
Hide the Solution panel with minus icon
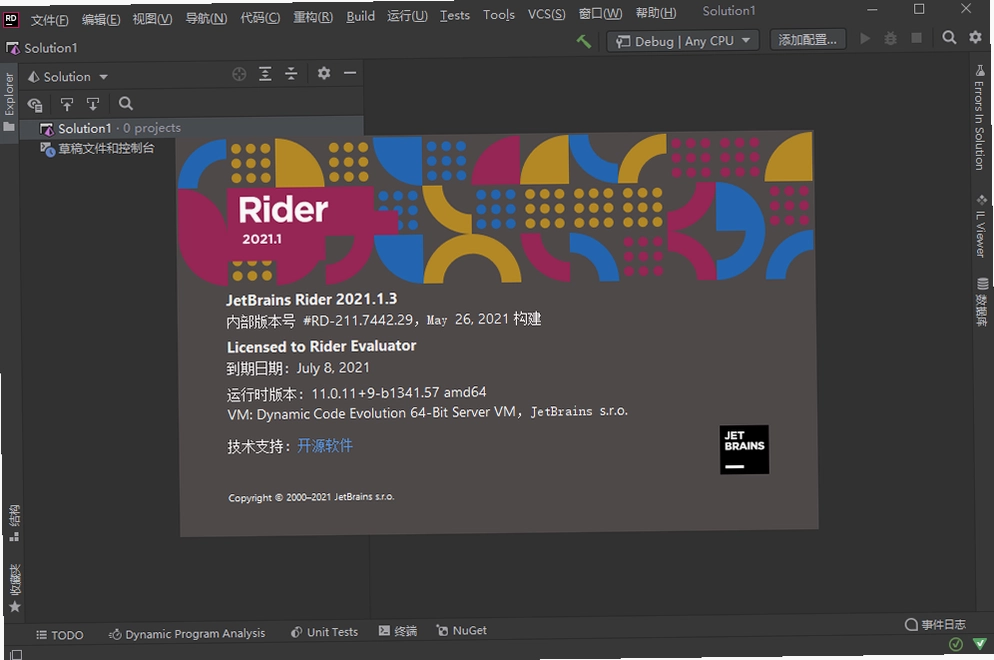point(350,73)
